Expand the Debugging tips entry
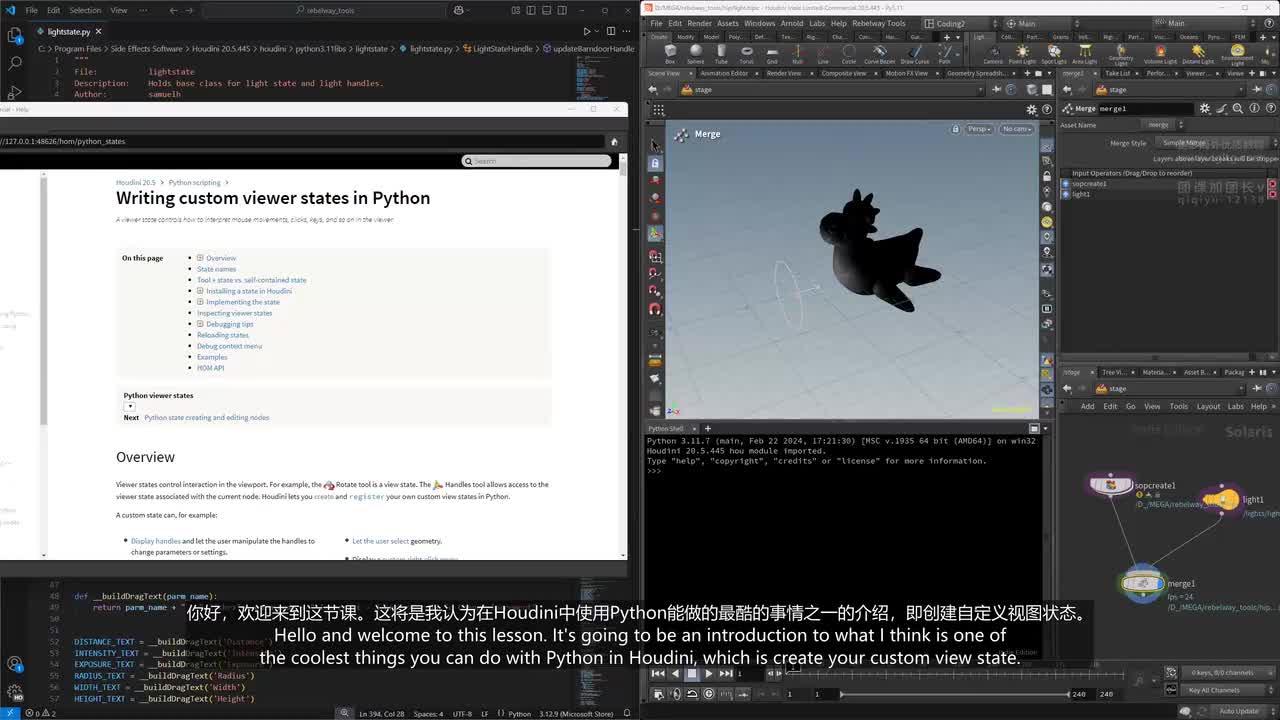 [x=200, y=324]
